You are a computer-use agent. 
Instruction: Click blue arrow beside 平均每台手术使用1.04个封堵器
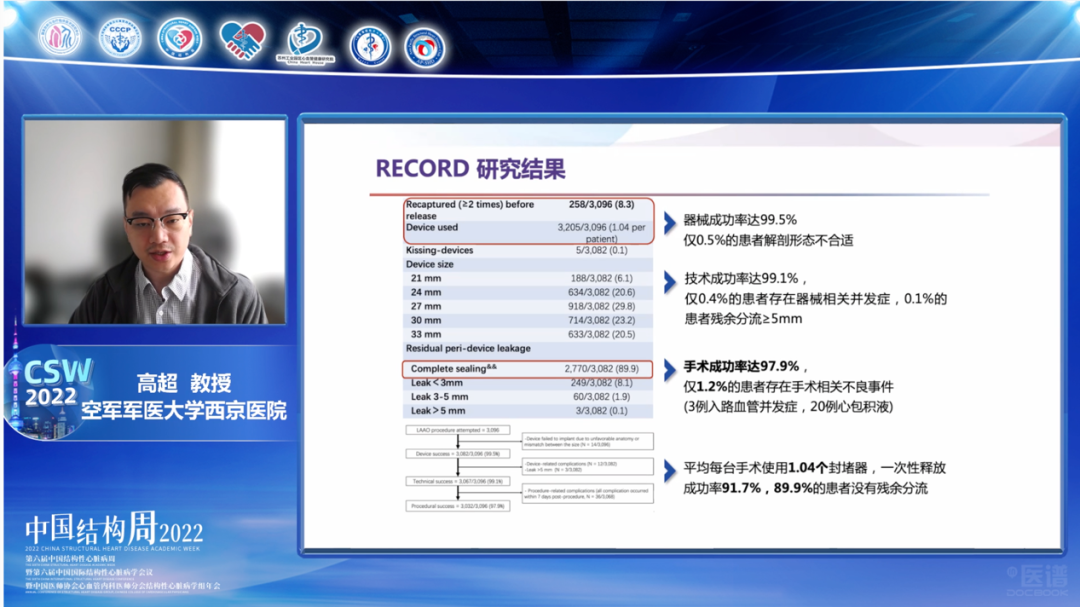coord(670,468)
